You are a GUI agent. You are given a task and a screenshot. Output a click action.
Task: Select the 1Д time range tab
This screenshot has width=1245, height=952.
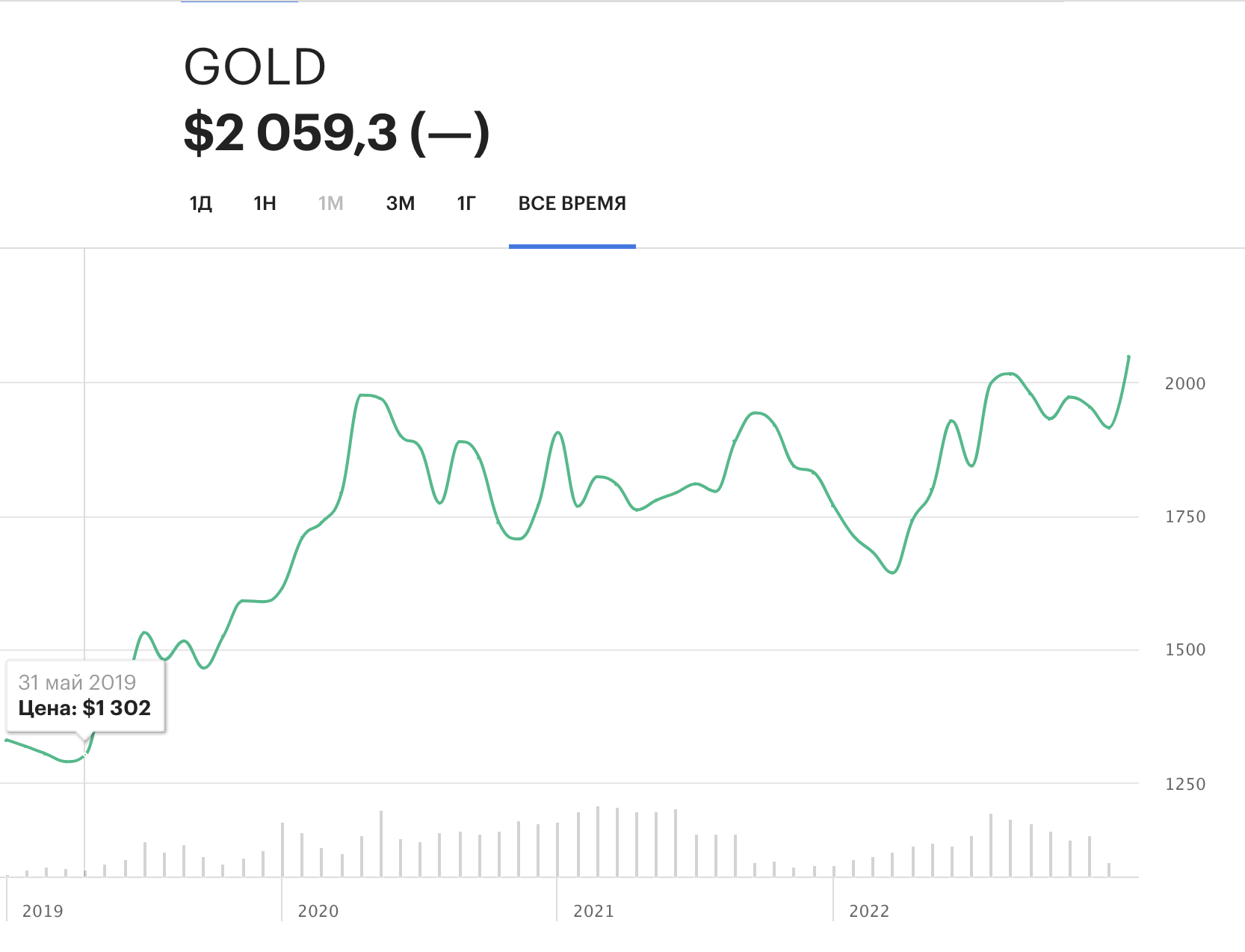click(x=201, y=203)
